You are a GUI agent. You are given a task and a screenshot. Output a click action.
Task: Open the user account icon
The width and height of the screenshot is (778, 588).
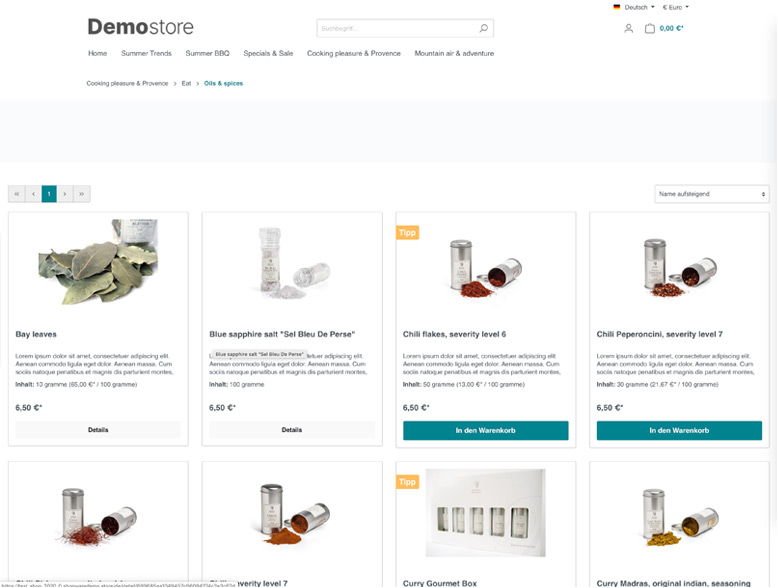click(x=628, y=29)
